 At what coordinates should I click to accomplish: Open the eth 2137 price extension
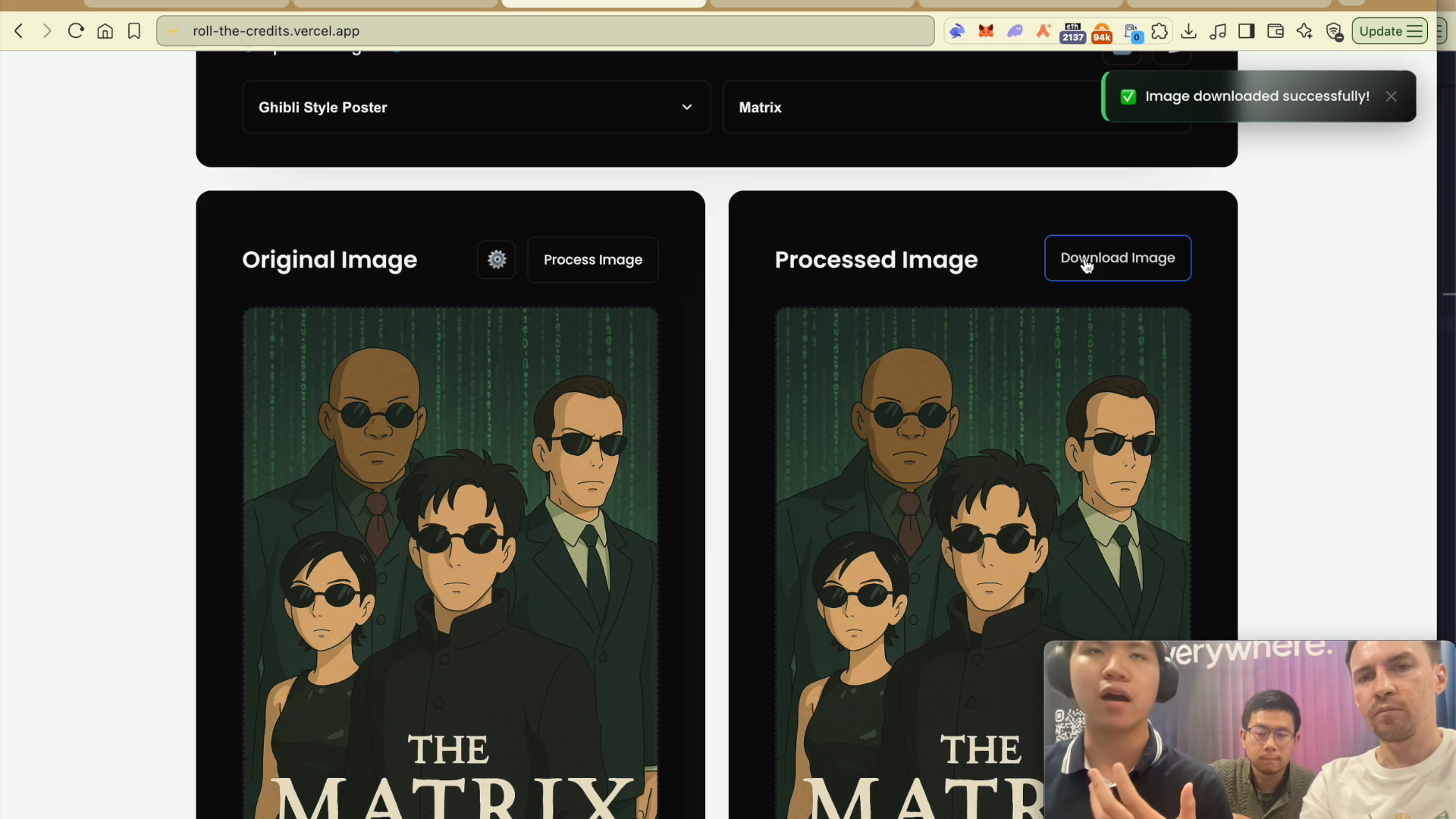1072,33
